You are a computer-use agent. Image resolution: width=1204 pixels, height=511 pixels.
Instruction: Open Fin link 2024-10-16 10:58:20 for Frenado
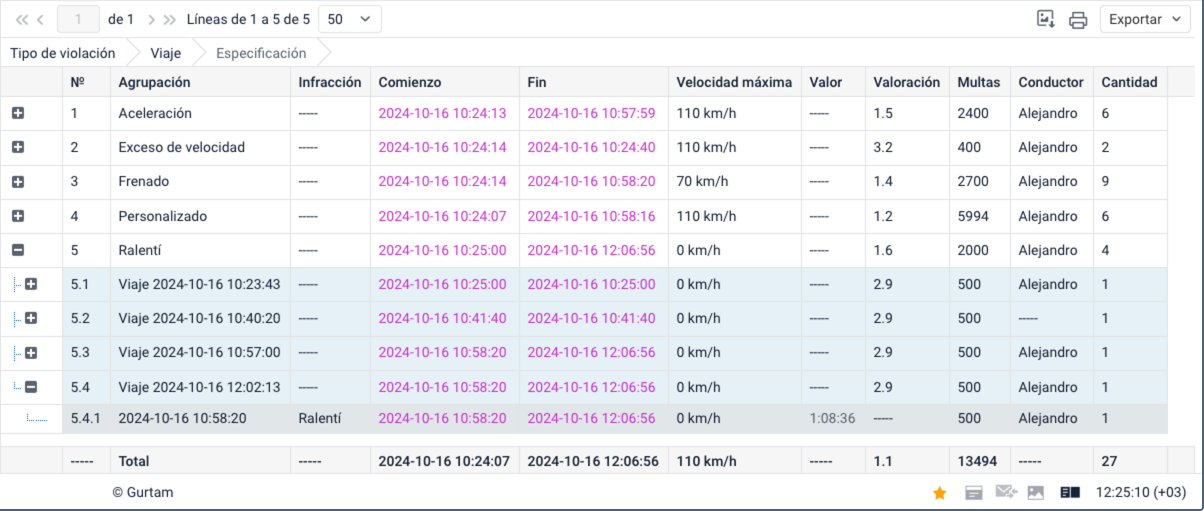[591, 182]
